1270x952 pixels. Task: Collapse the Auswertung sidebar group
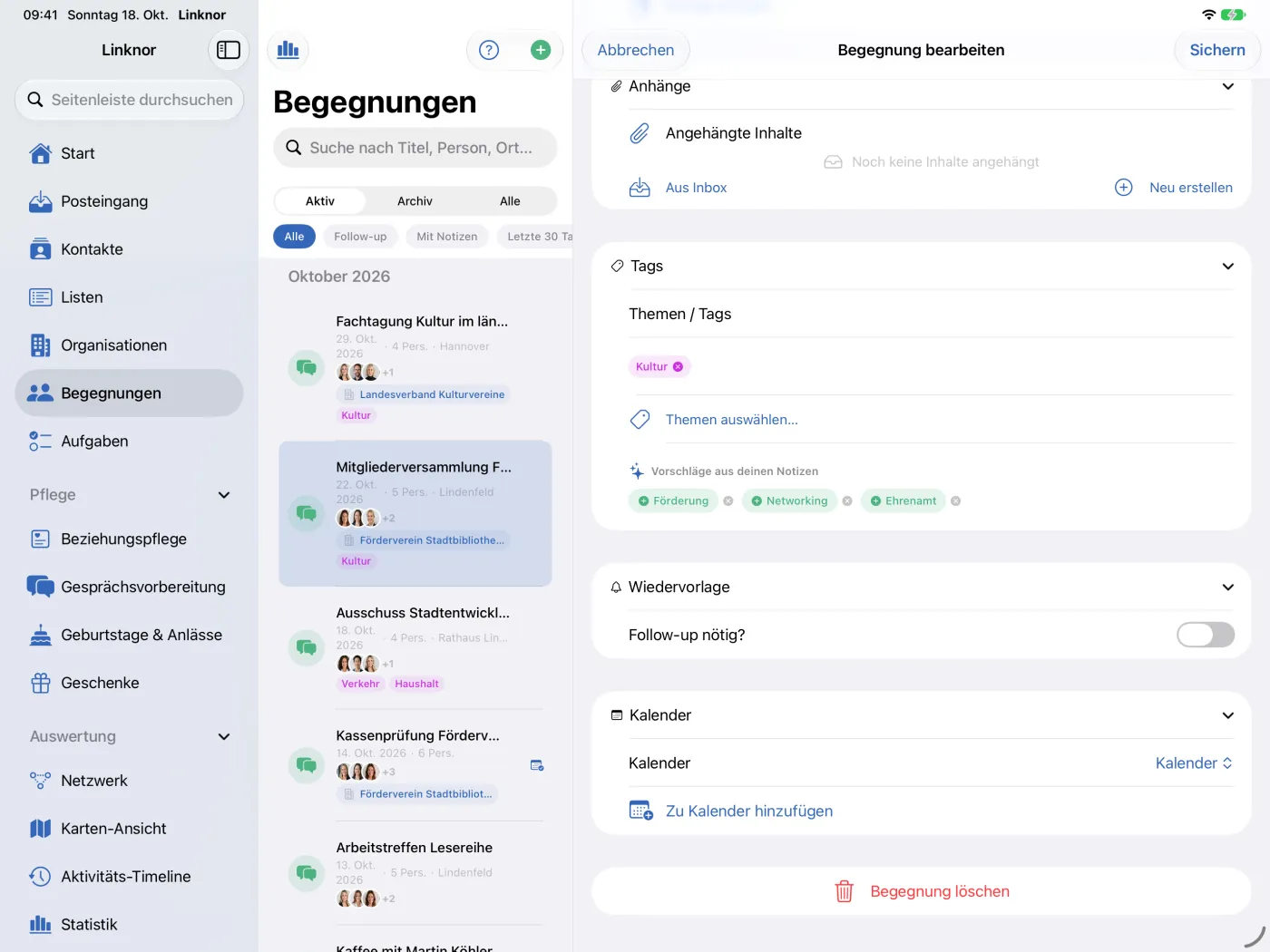(224, 736)
